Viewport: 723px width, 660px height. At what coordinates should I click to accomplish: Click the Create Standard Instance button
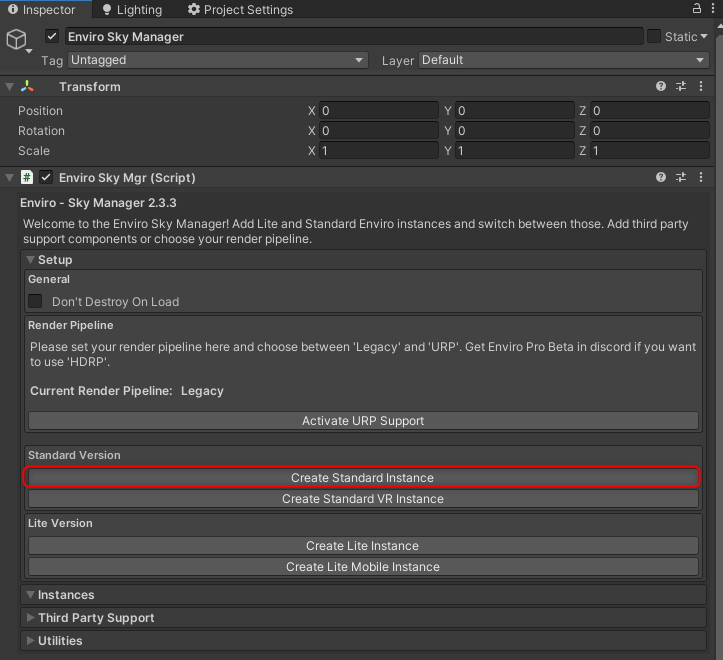(362, 478)
